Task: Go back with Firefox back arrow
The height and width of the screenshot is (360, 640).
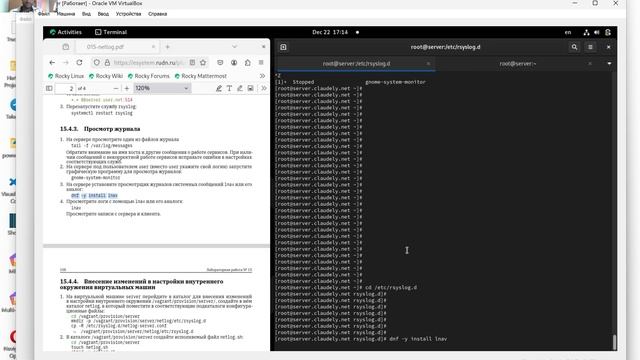Action: pyautogui.click(x=52, y=62)
